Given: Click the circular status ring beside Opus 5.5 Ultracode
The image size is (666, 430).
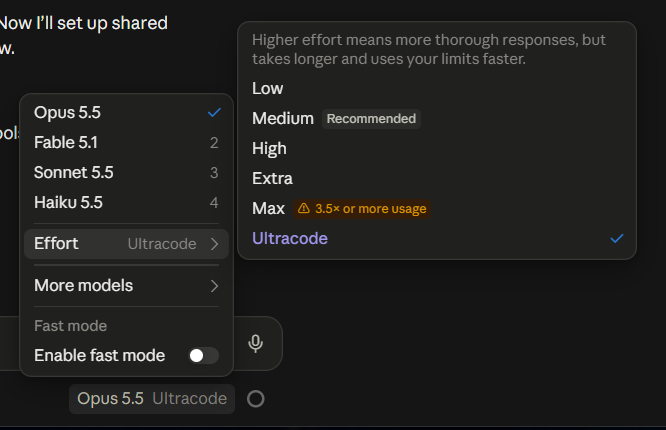Looking at the screenshot, I should (256, 399).
